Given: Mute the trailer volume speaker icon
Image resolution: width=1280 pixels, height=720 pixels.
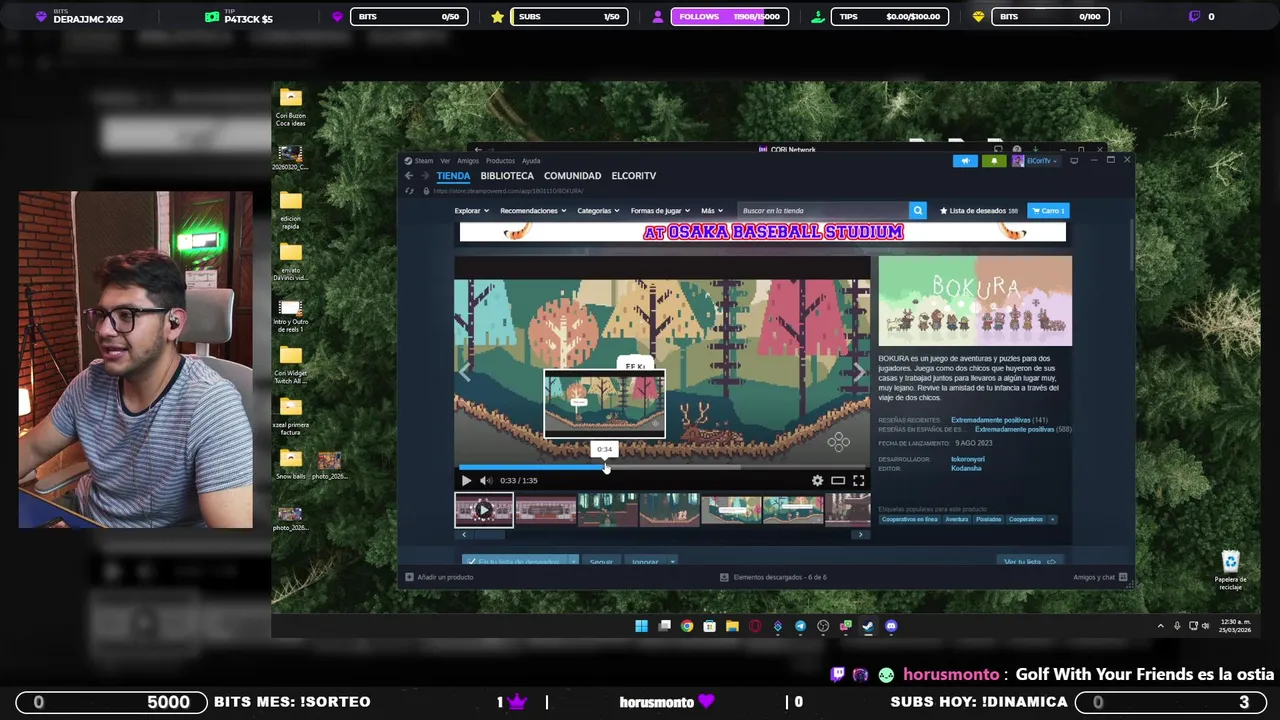Looking at the screenshot, I should tap(485, 480).
